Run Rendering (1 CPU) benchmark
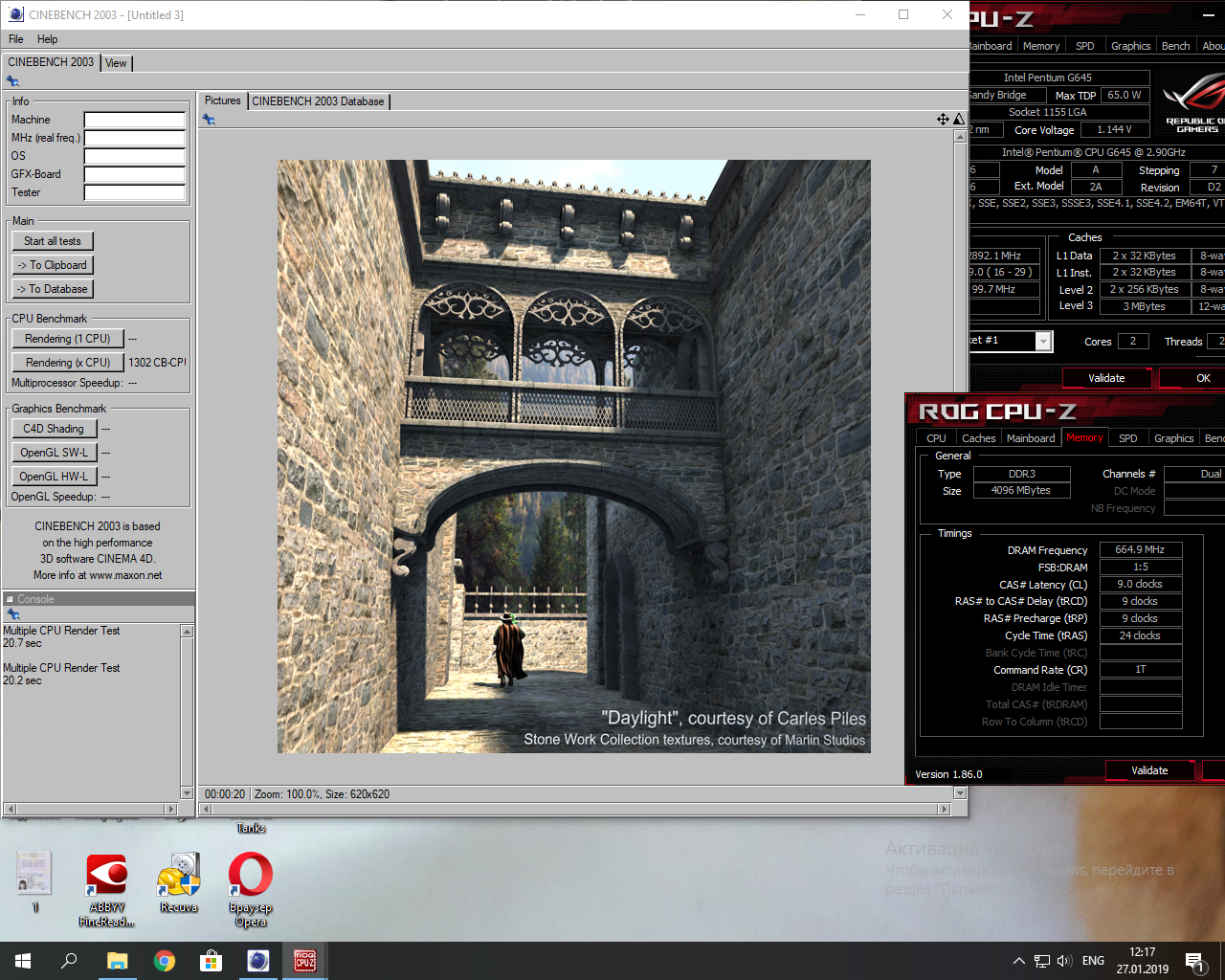Viewport: 1225px width, 980px height. tap(68, 339)
